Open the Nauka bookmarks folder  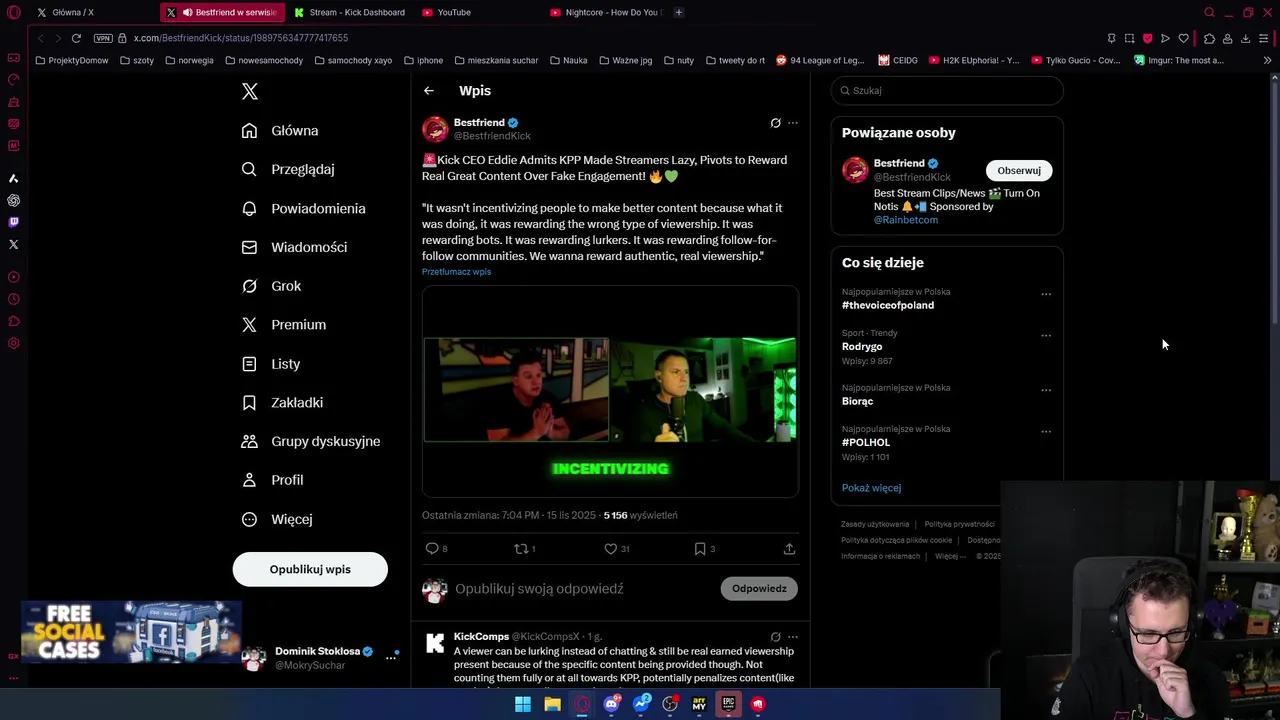[568, 60]
